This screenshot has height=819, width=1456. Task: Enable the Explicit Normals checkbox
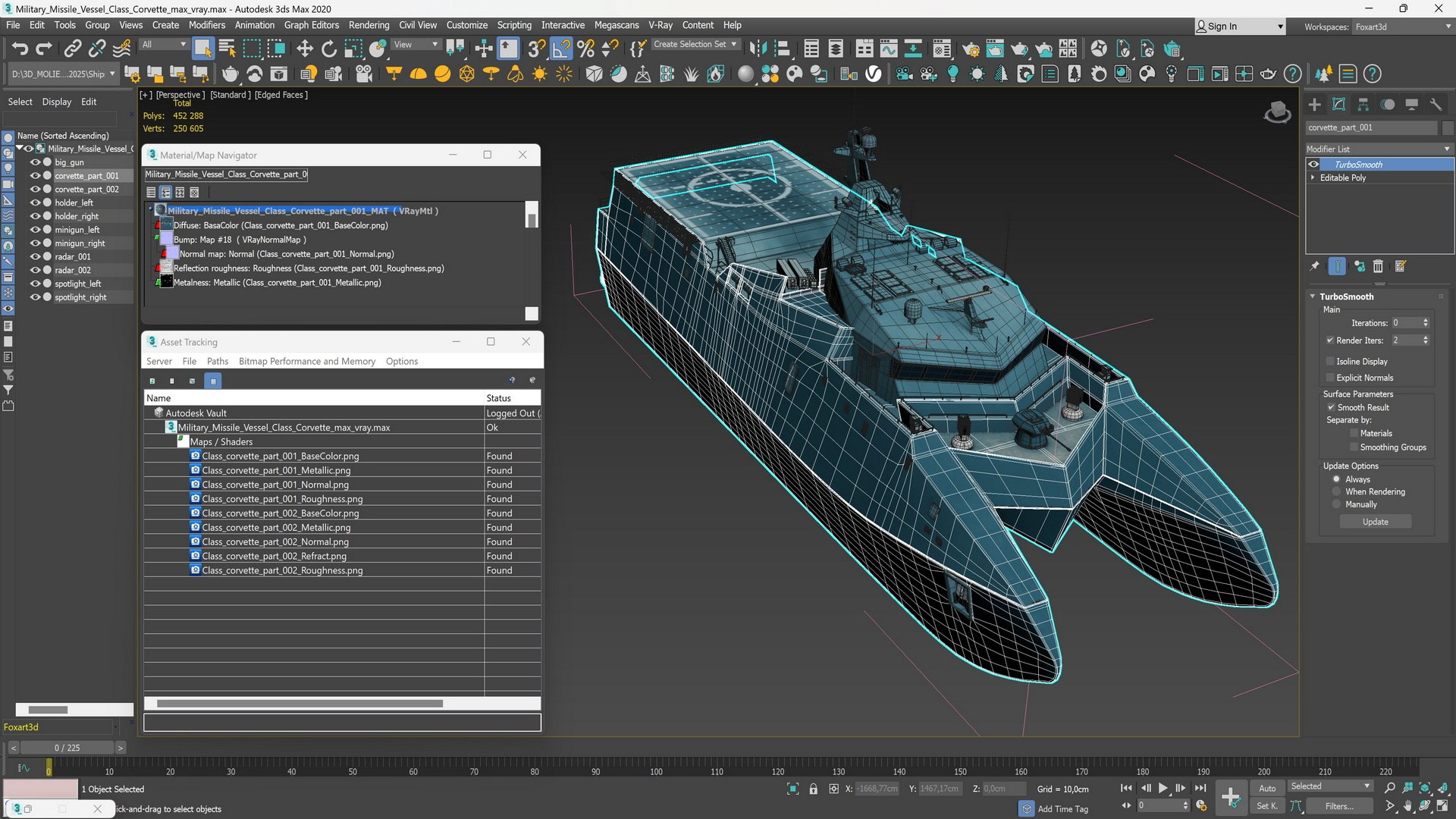point(1330,378)
